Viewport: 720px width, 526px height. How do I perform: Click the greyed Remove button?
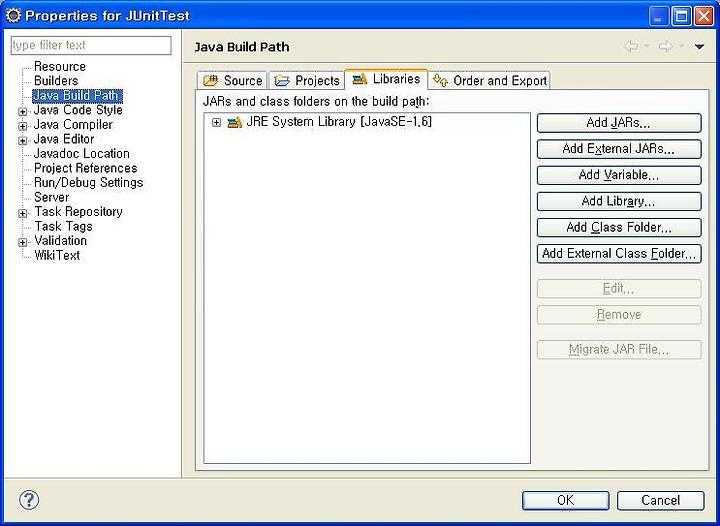619,315
